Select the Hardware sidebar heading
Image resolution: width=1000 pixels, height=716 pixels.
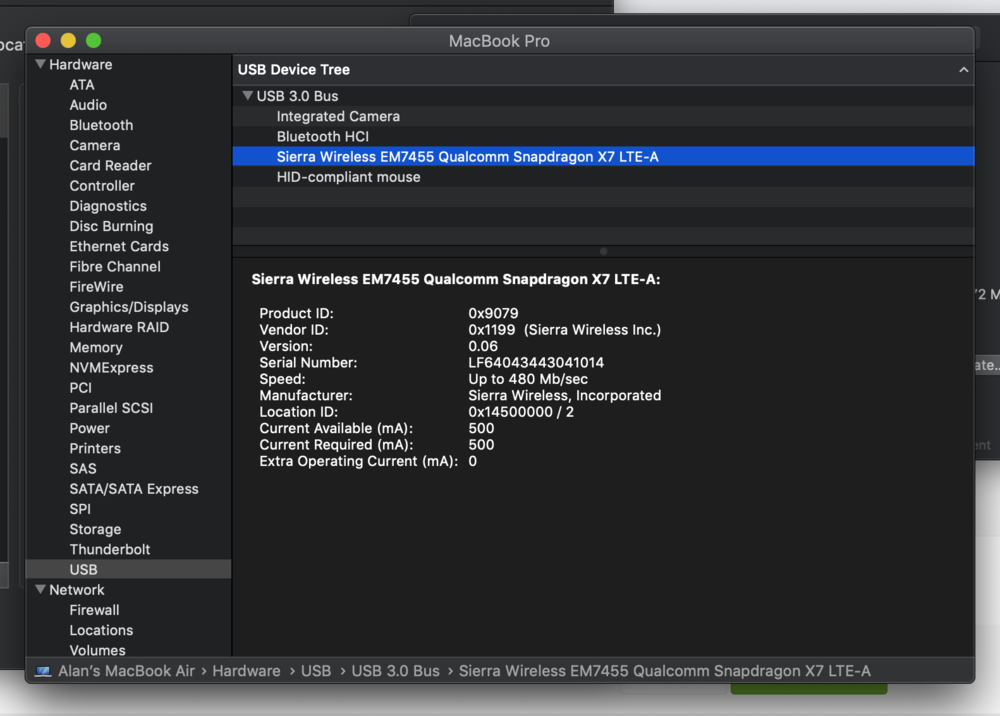click(x=80, y=64)
